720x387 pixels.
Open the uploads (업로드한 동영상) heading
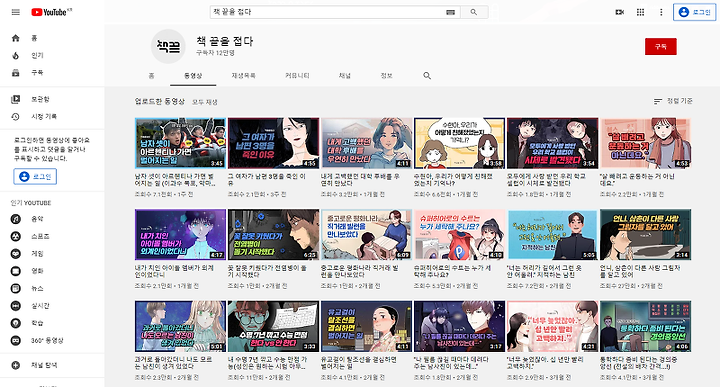pos(160,101)
